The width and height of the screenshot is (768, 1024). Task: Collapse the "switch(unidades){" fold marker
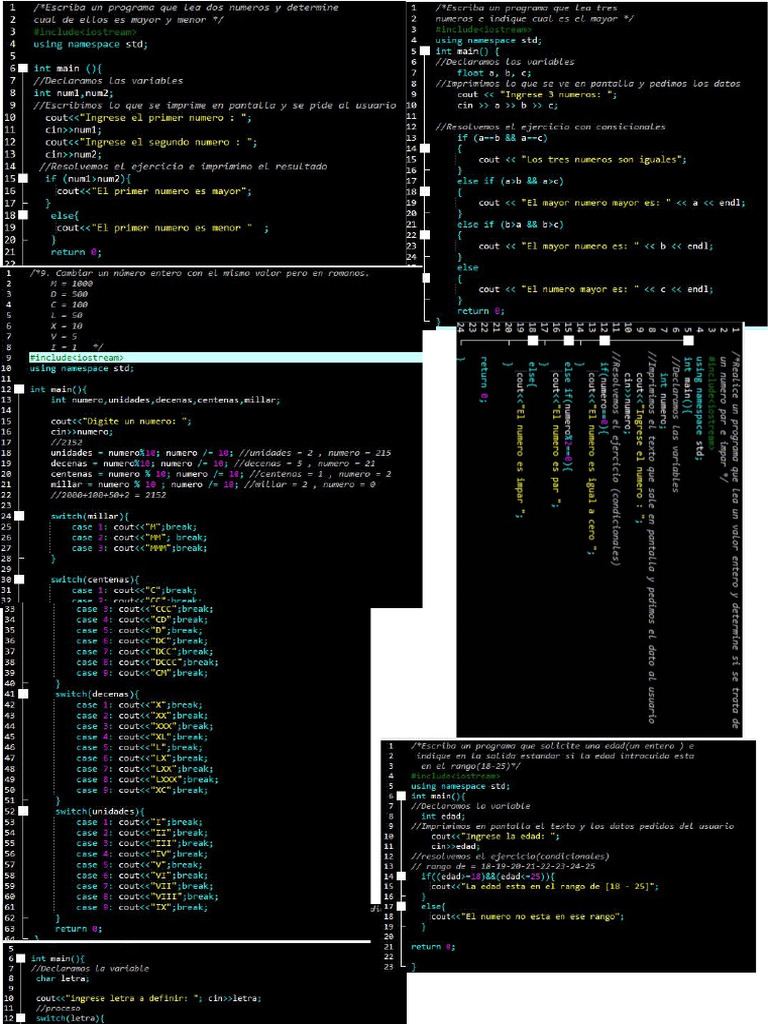(x=22, y=811)
